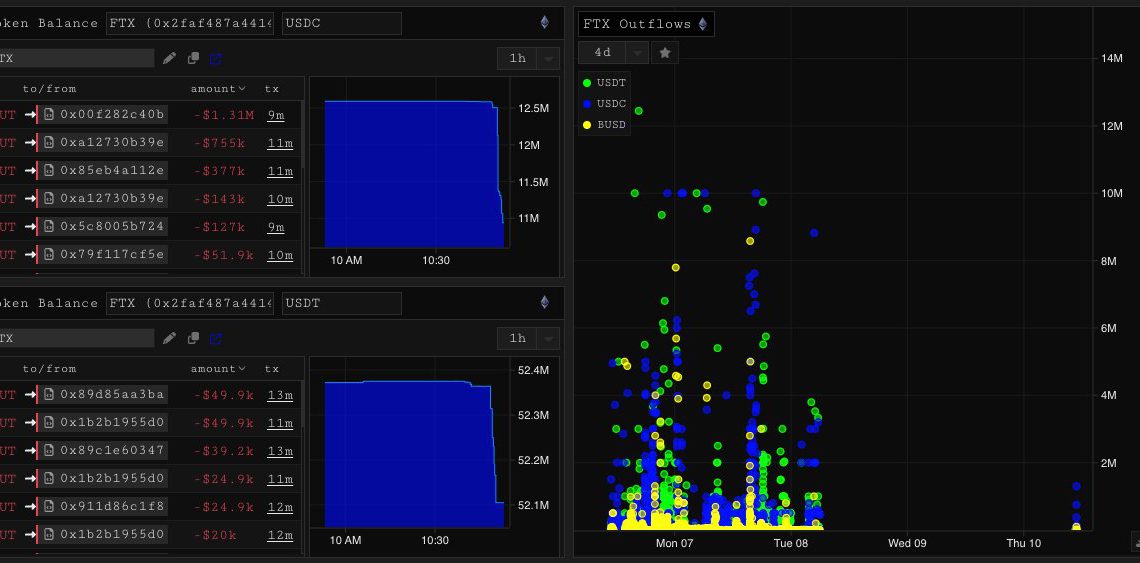
Task: Click Ethereum icon in USDC balance panel header
Action: (x=545, y=23)
